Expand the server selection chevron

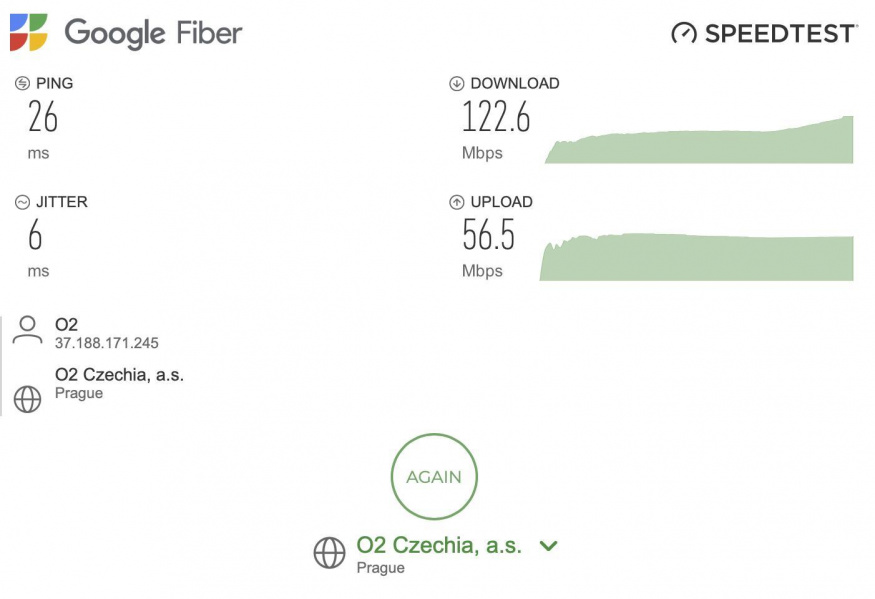[x=548, y=546]
